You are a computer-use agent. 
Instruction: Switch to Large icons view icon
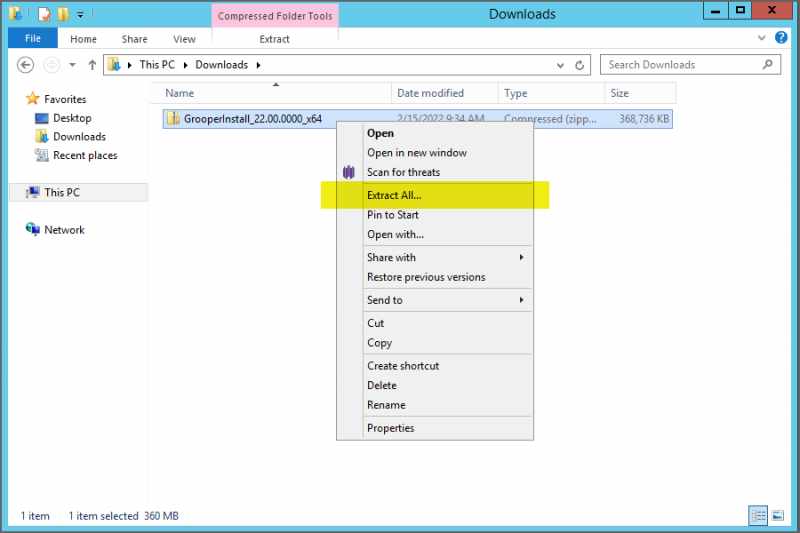(778, 516)
